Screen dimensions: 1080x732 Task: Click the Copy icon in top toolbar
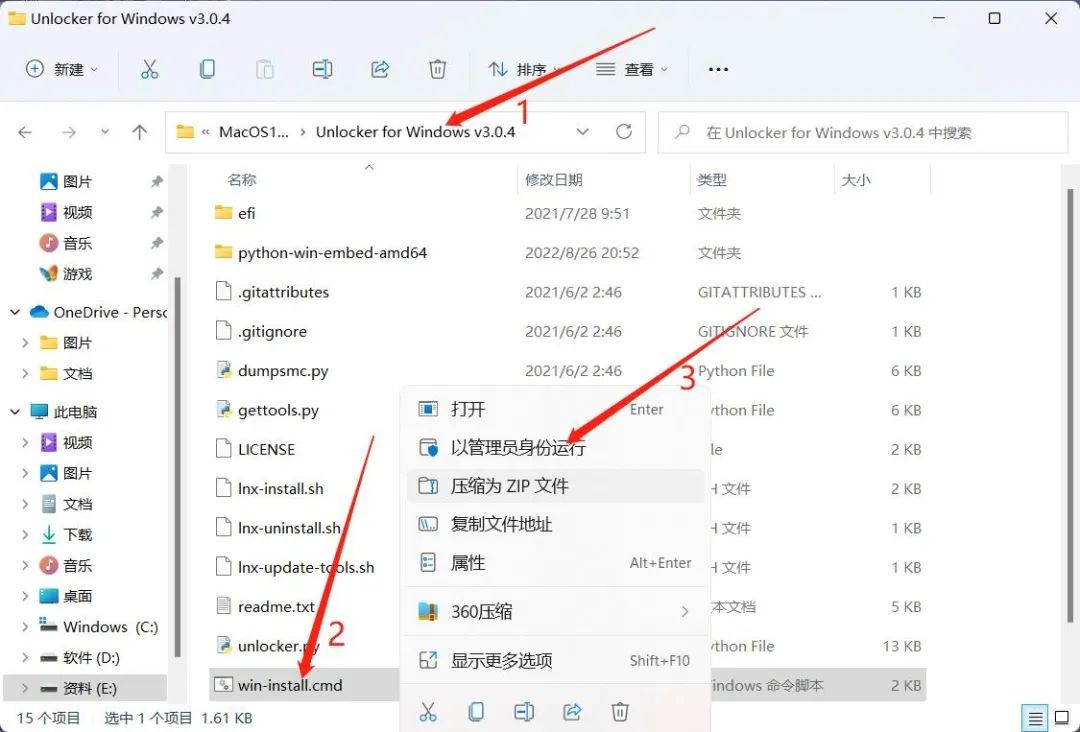click(x=207, y=69)
